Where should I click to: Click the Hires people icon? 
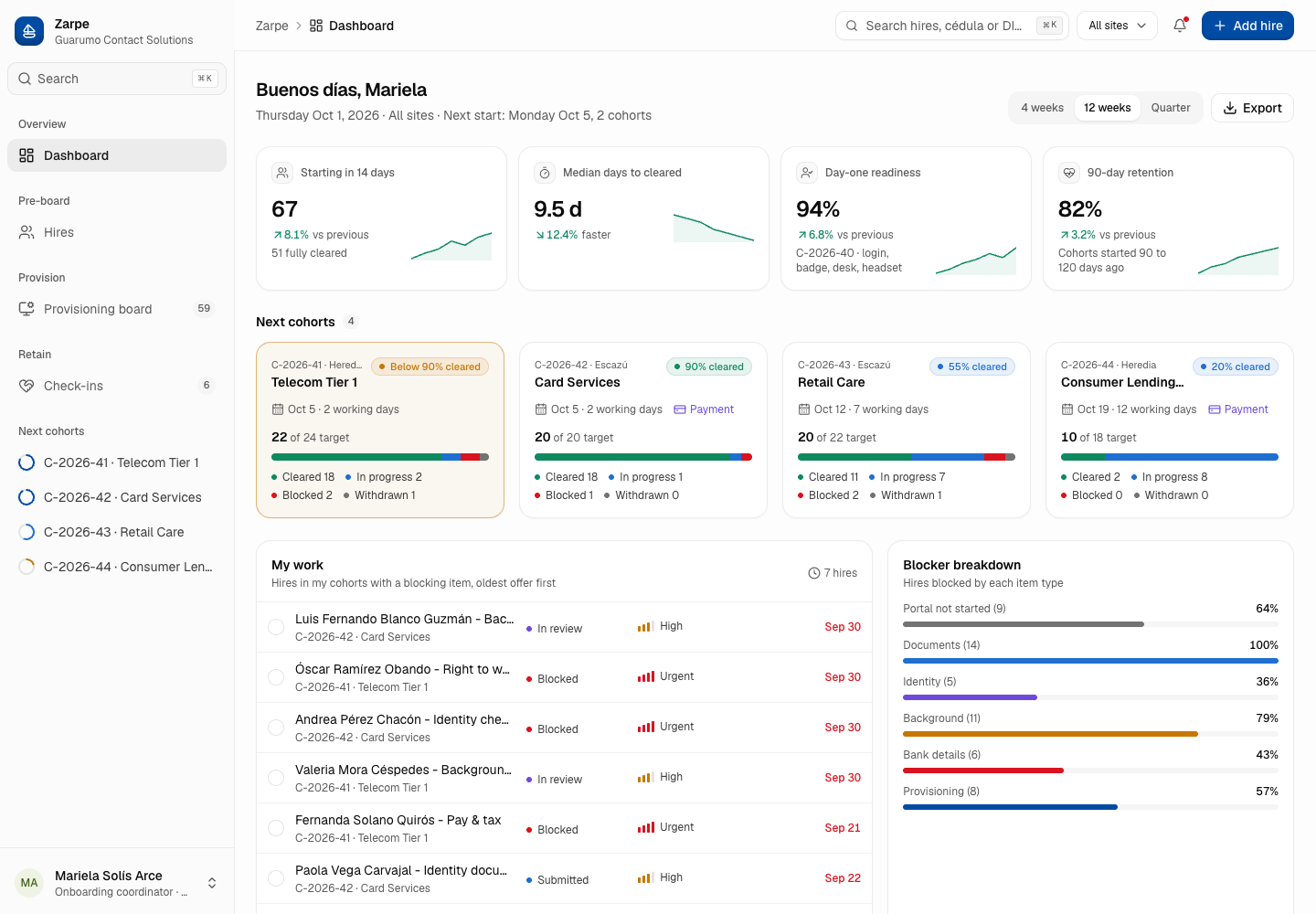point(27,232)
